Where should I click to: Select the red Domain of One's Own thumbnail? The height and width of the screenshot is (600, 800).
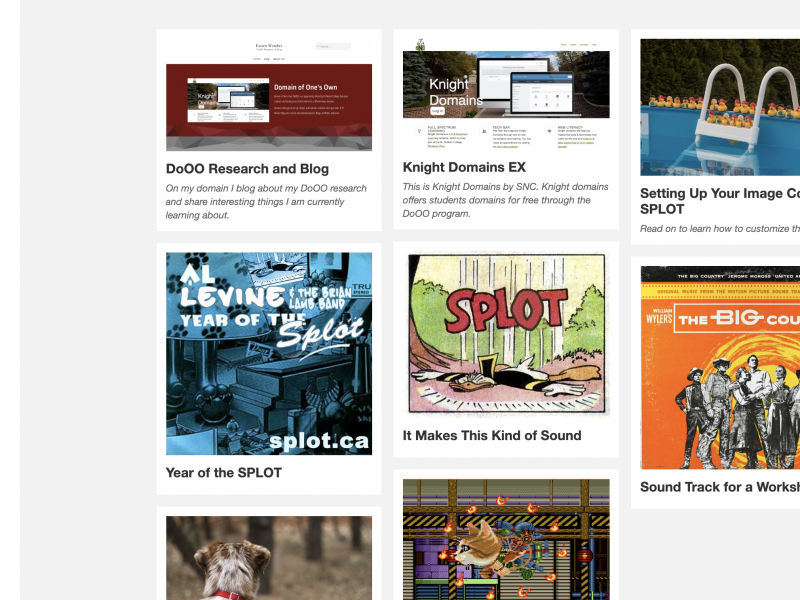point(269,107)
